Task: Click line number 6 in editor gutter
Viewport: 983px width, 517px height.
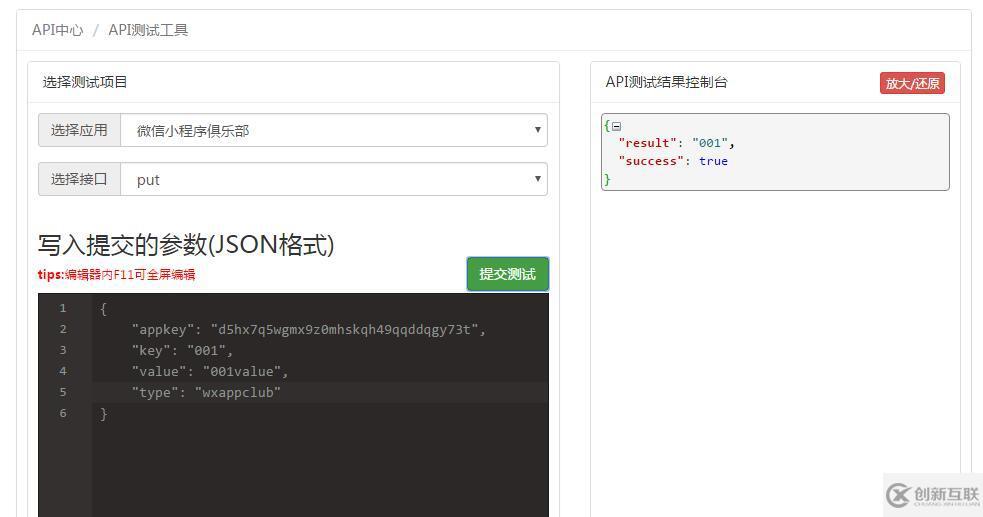Action: click(x=63, y=413)
